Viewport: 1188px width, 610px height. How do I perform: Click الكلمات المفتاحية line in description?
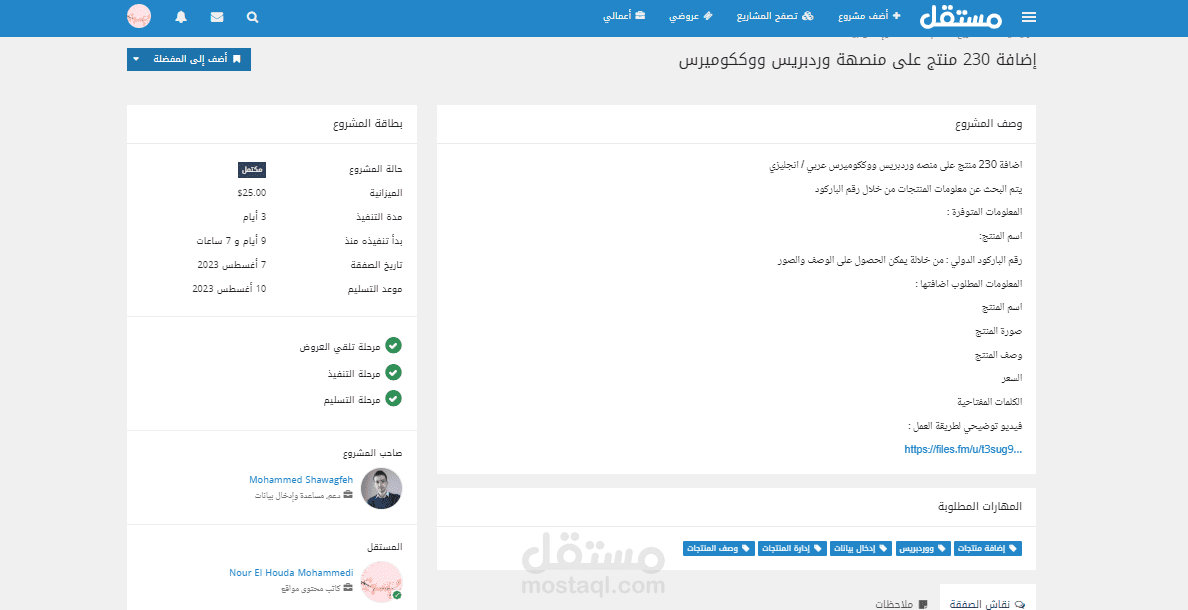[x=989, y=402]
